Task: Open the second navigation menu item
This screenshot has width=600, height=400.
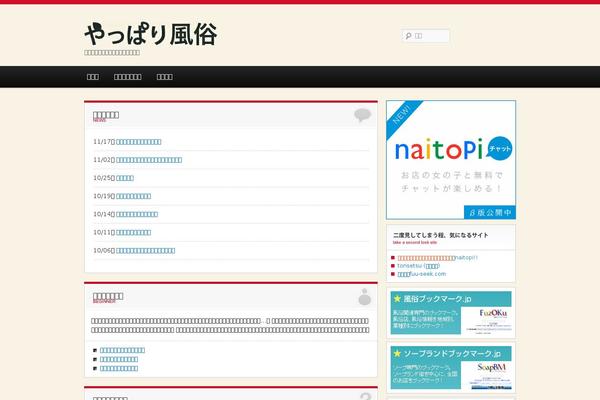Action: [127, 77]
